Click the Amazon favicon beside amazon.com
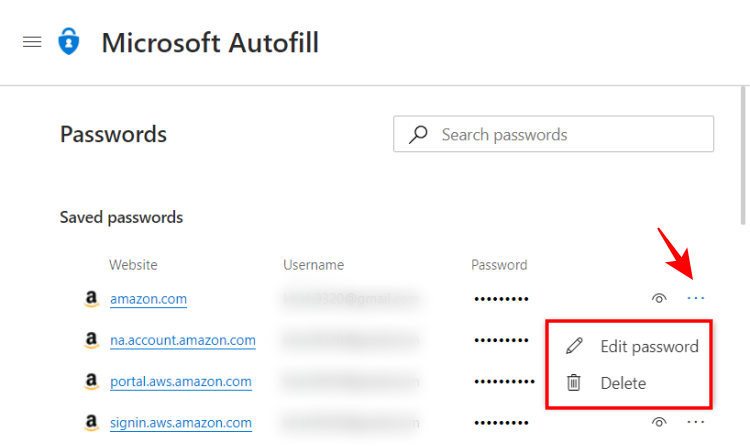 coord(91,298)
